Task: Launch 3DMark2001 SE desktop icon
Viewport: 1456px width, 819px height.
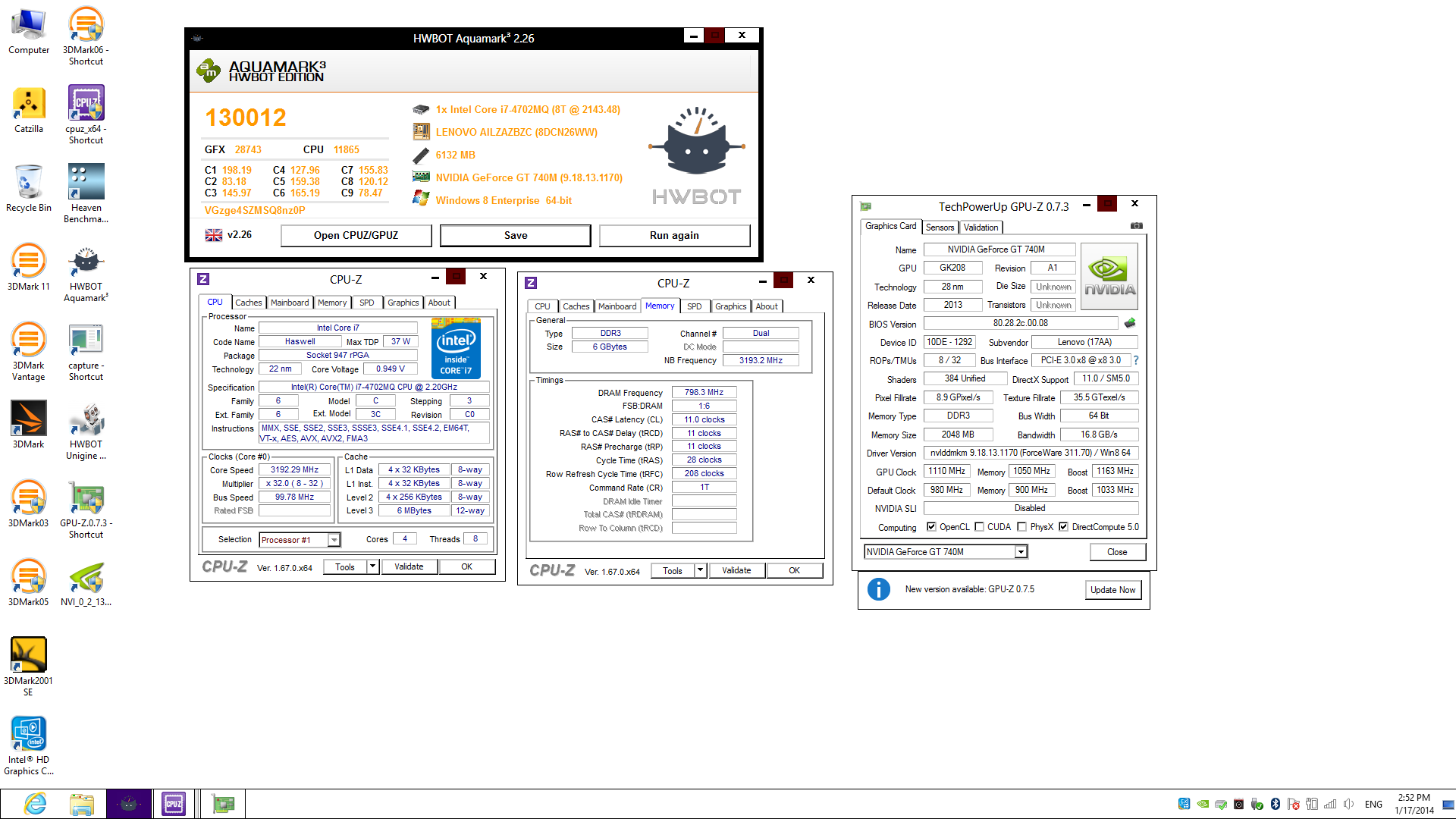Action: pyautogui.click(x=29, y=667)
